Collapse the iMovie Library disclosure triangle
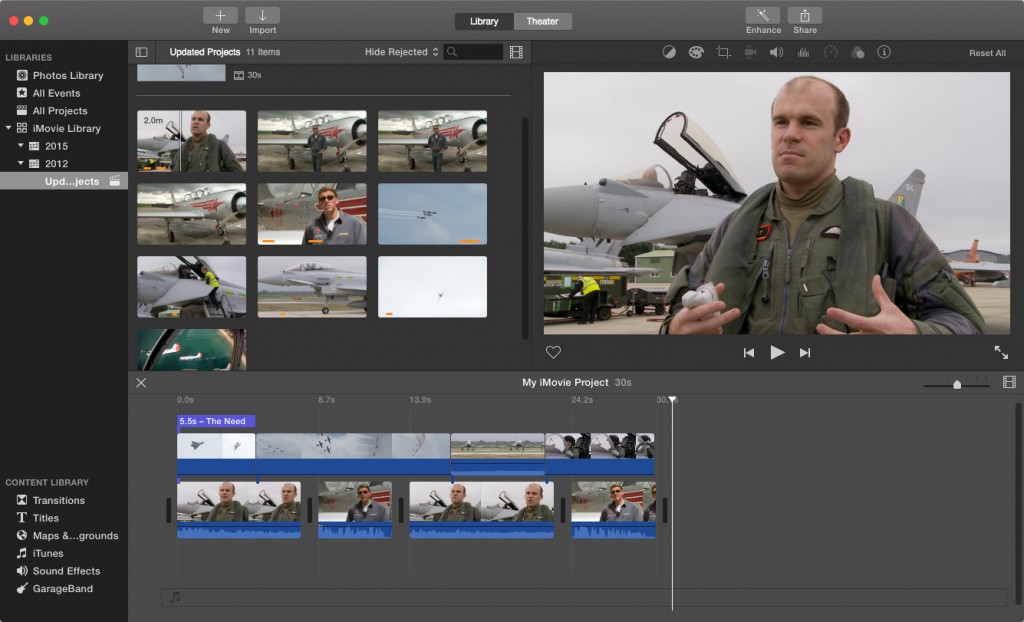The height and width of the screenshot is (622, 1024). (x=8, y=128)
